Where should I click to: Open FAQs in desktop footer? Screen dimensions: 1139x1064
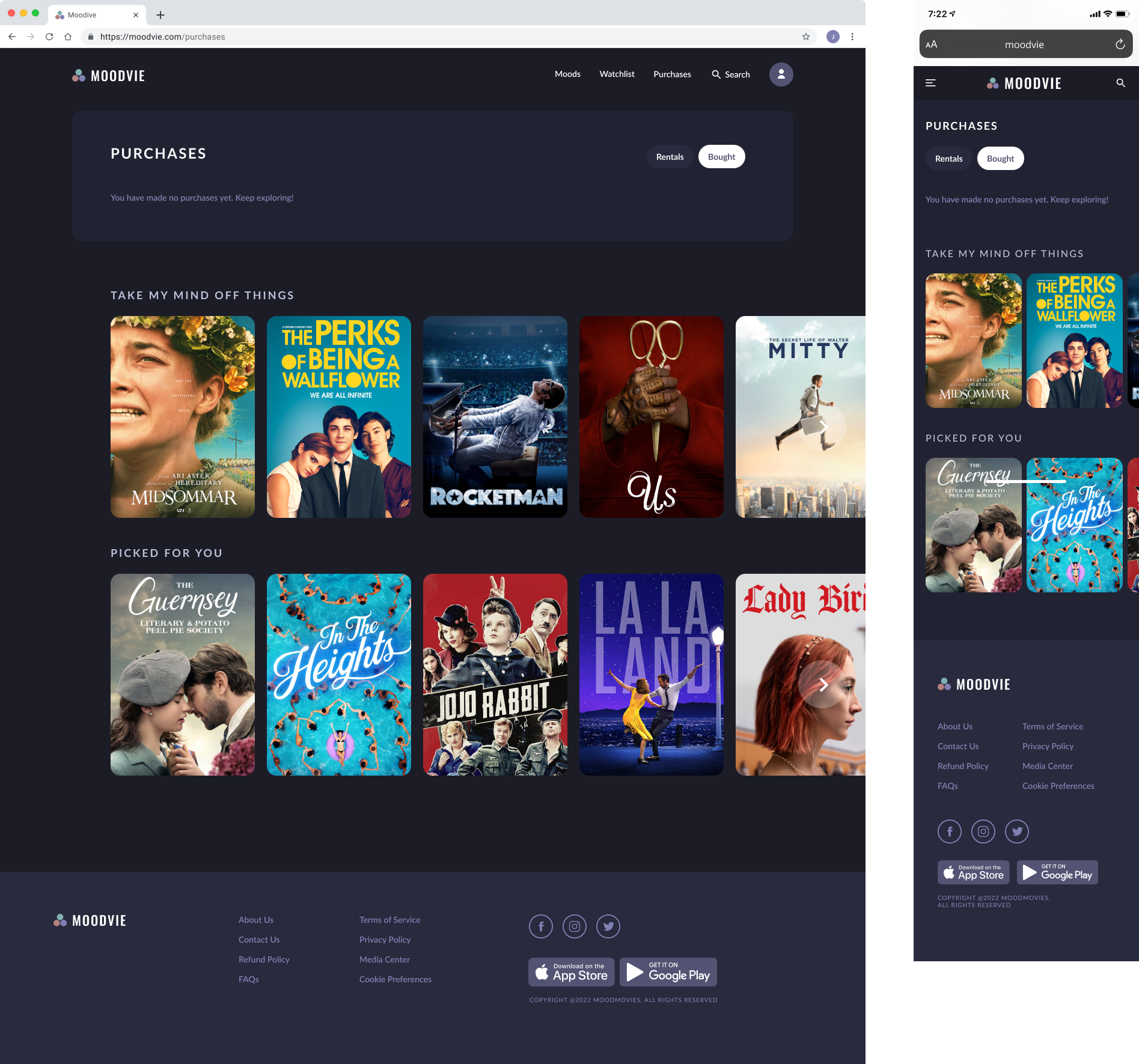point(249,979)
